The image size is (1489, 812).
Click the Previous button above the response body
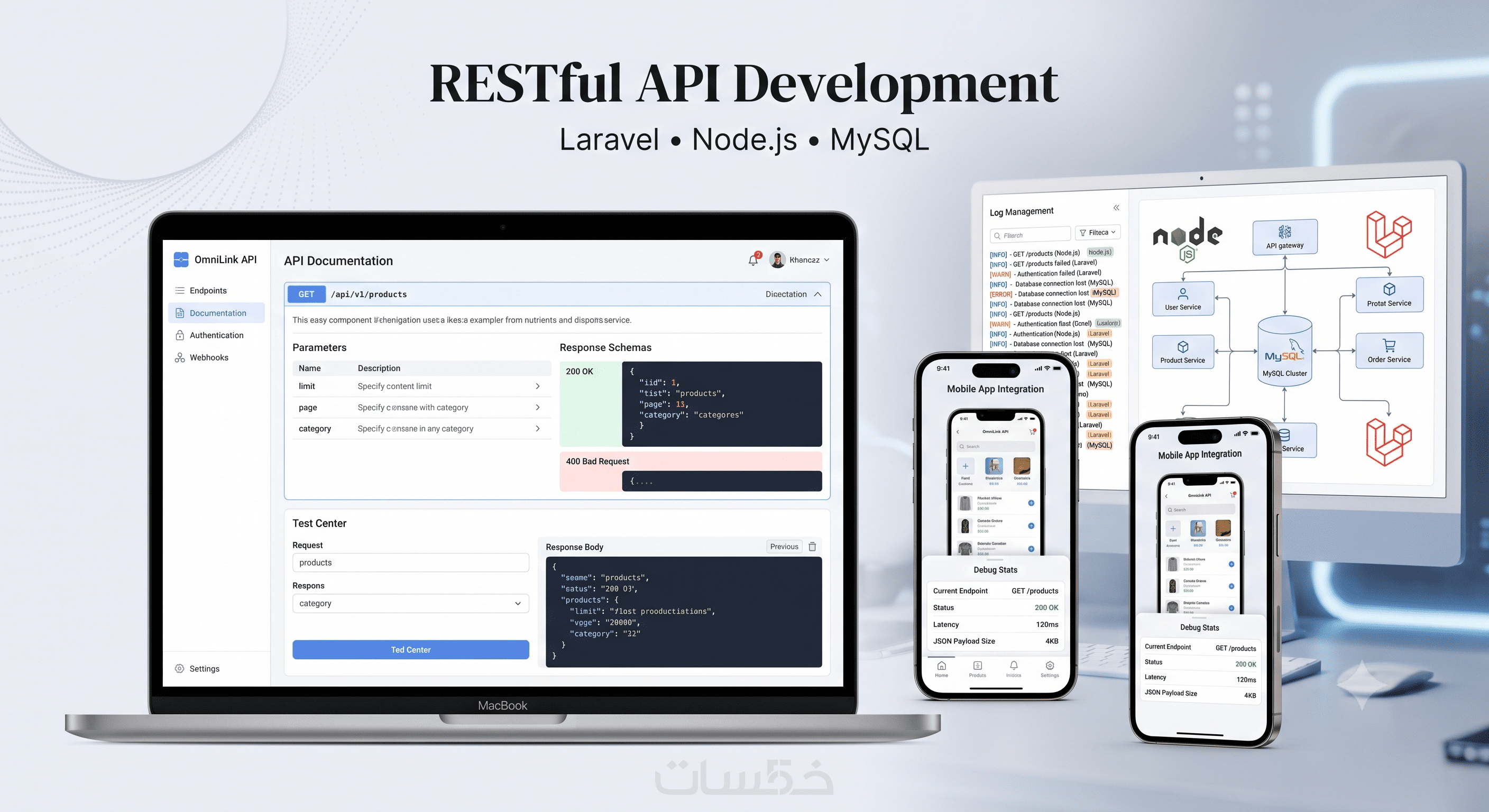(x=784, y=546)
